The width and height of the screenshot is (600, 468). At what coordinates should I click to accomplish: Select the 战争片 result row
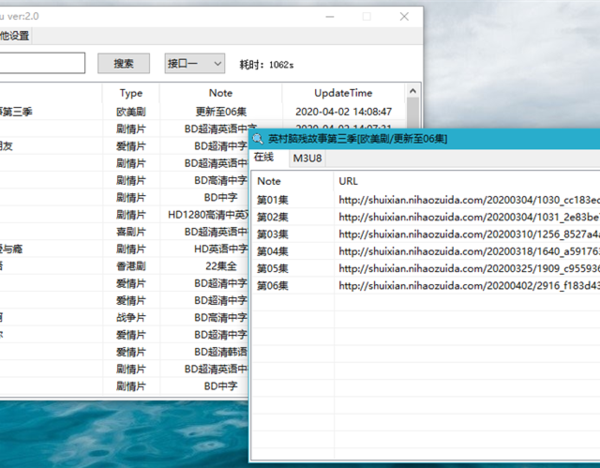coord(131,317)
